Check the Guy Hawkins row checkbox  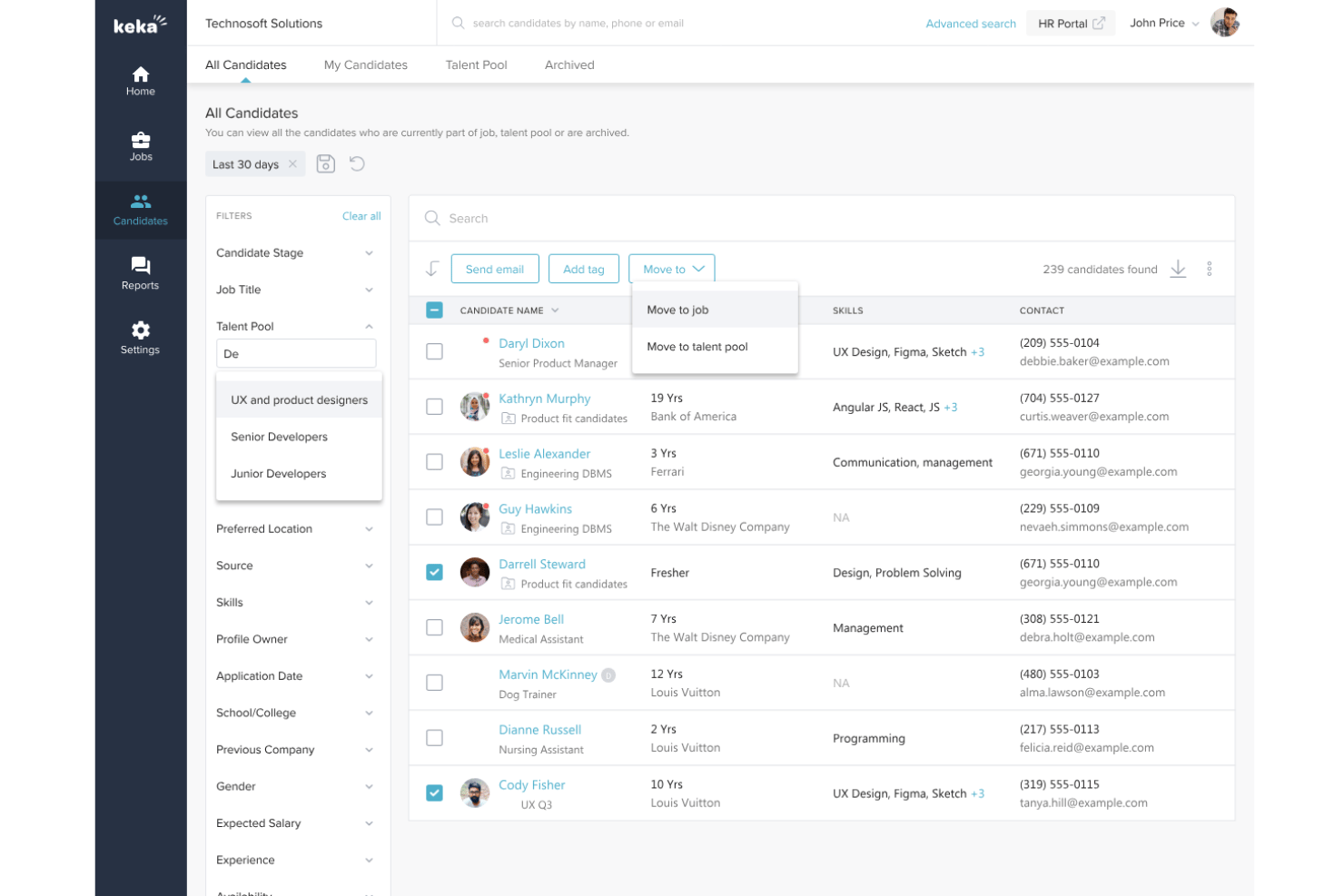[x=435, y=517]
